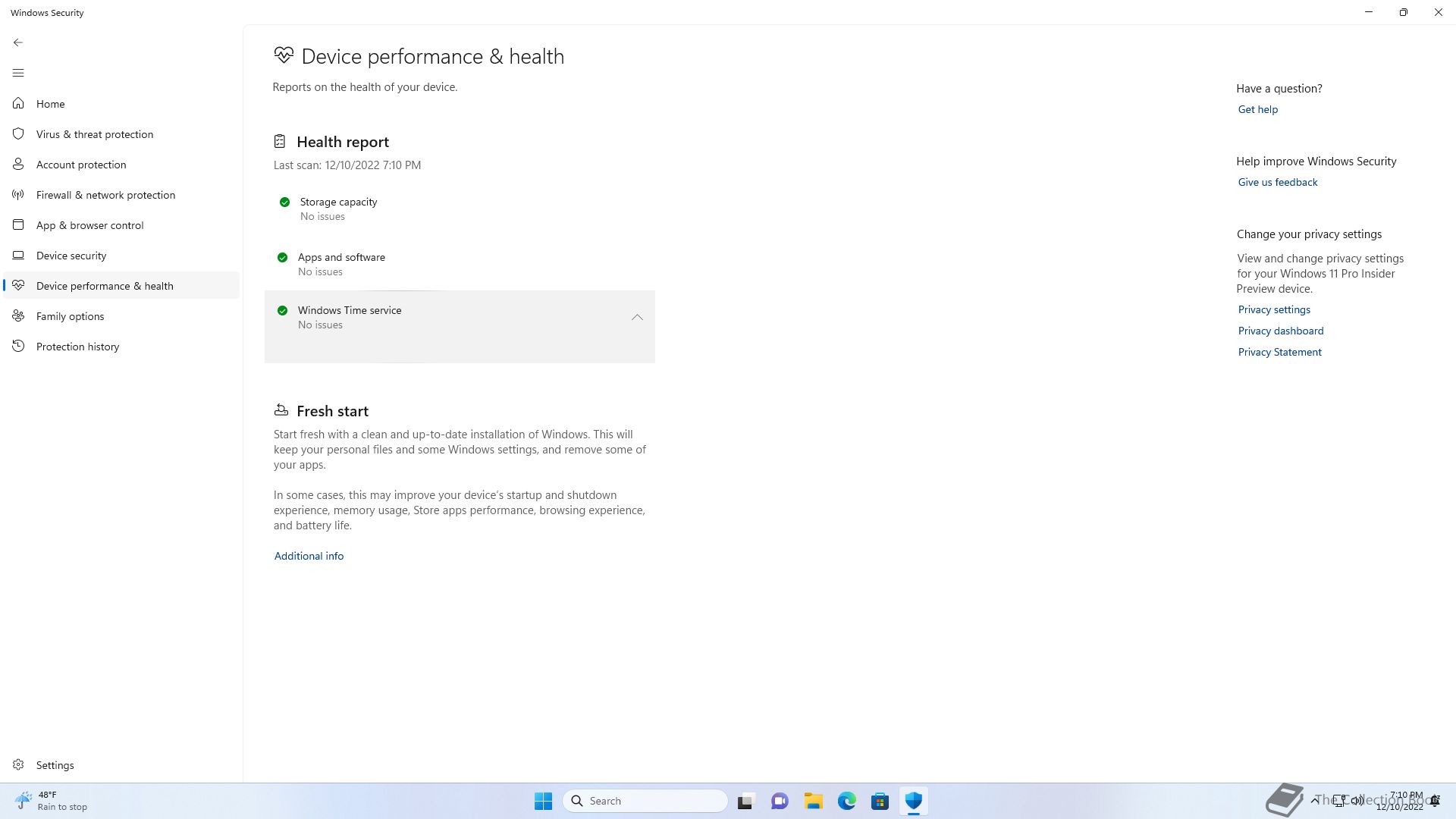Select Family options in sidebar
The width and height of the screenshot is (1456, 819).
[x=121, y=315]
